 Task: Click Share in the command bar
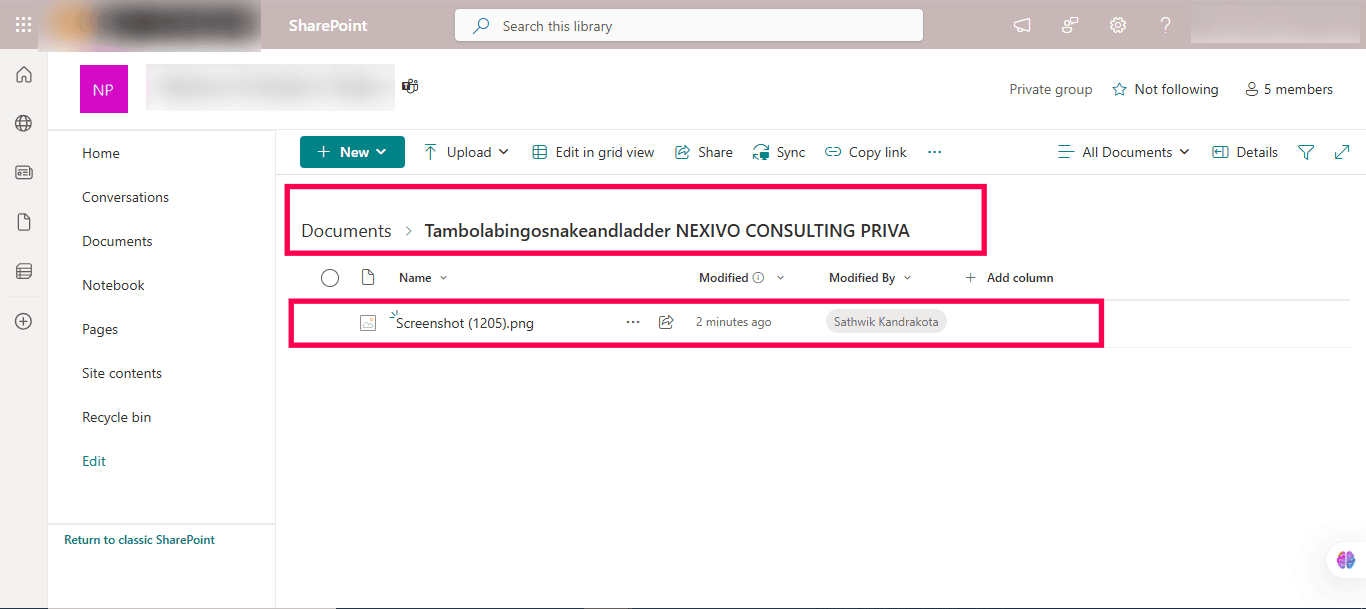point(704,152)
